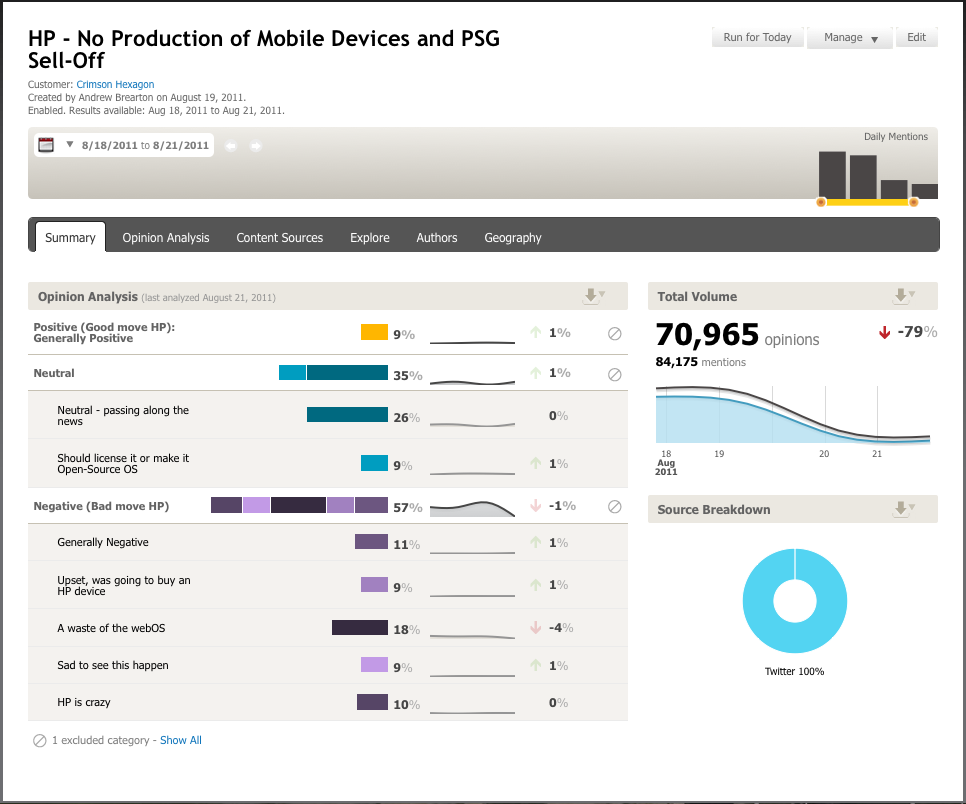The width and height of the screenshot is (966, 804).
Task: Open the Content Sources tab
Action: [x=280, y=237]
